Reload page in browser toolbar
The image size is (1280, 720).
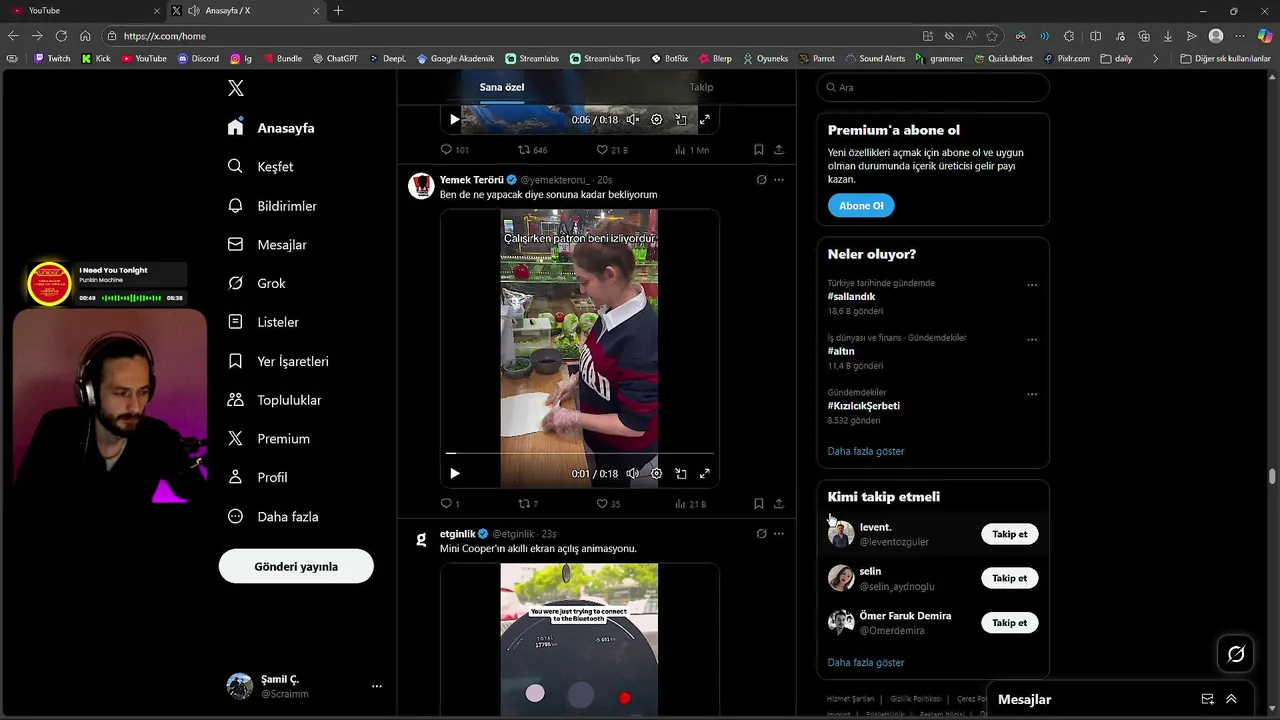[x=61, y=36]
